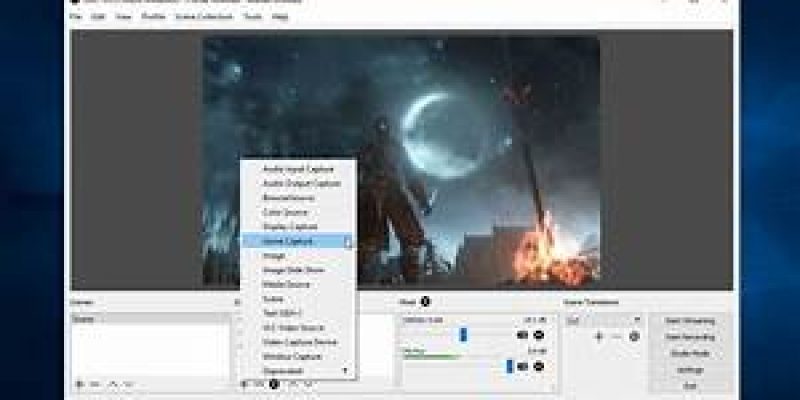Open transition properties gear icon

coord(634,337)
